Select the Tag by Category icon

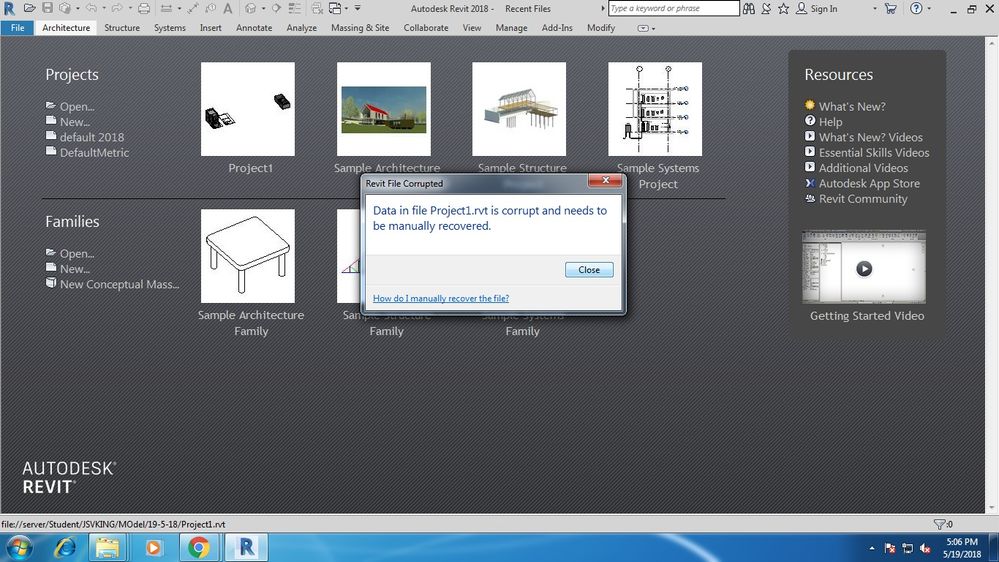click(x=210, y=8)
